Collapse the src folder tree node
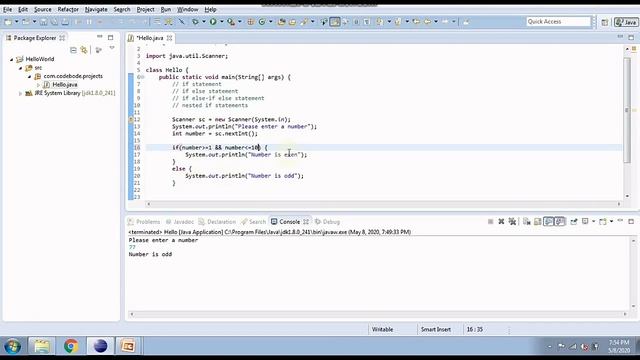This screenshot has width=640, height=360. point(20,68)
